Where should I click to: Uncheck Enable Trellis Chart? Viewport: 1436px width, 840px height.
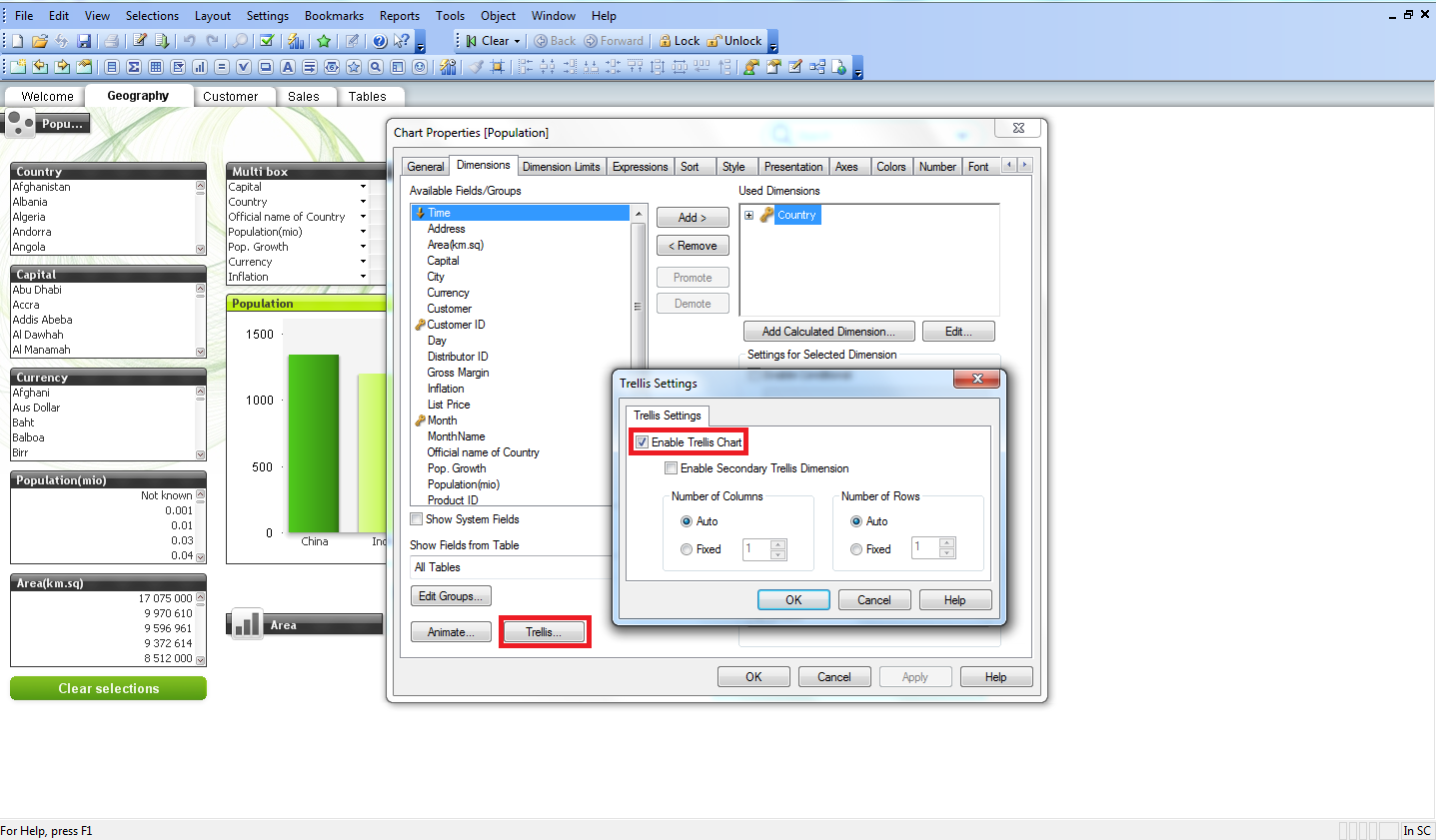(643, 442)
